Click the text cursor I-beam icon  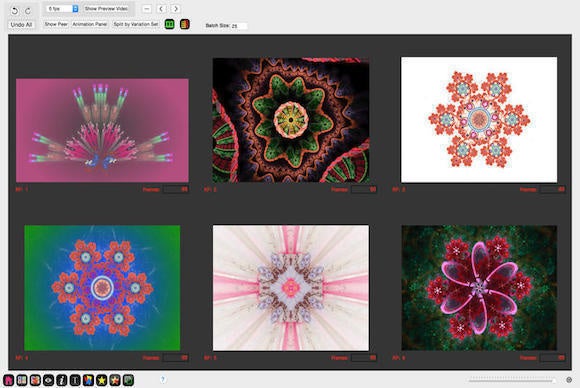coord(75,380)
